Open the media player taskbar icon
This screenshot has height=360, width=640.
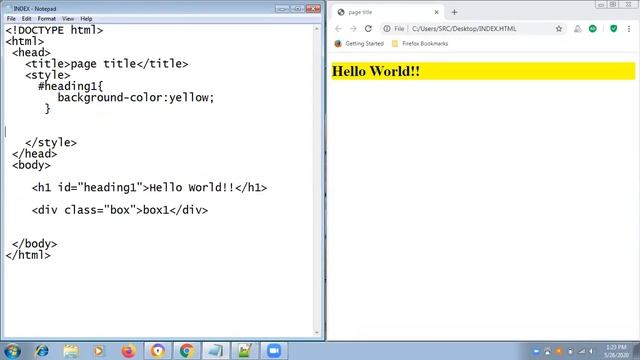[x=99, y=351]
